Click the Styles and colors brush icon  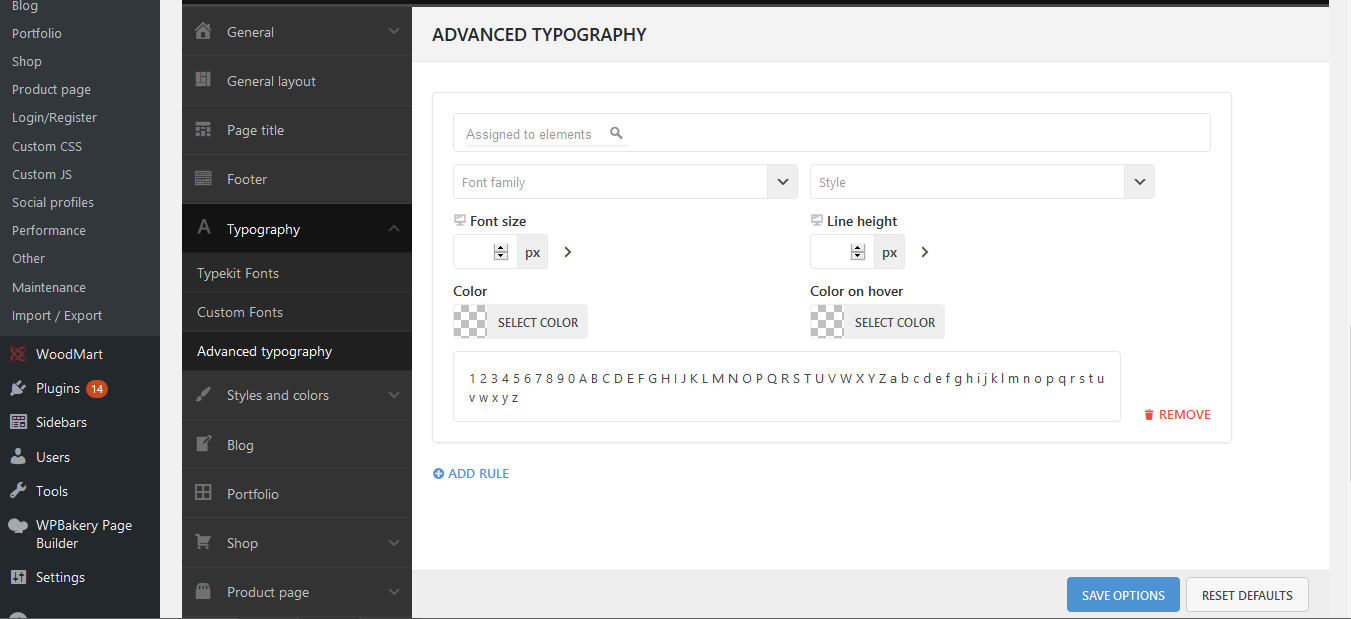[203, 395]
